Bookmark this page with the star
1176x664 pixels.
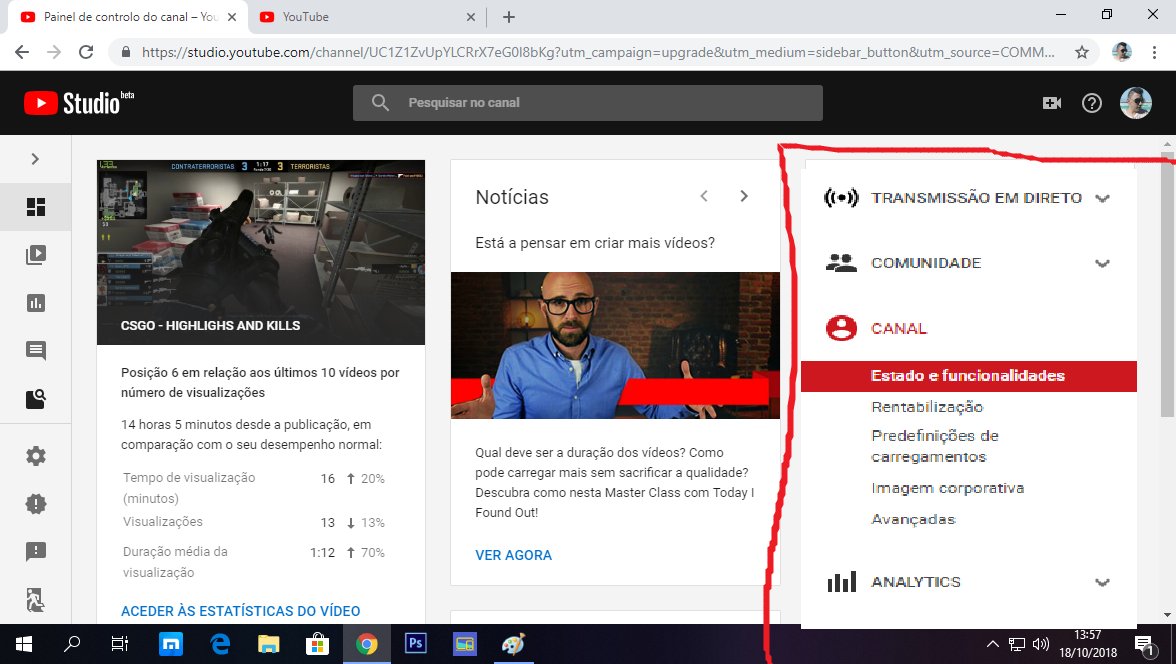(1082, 52)
